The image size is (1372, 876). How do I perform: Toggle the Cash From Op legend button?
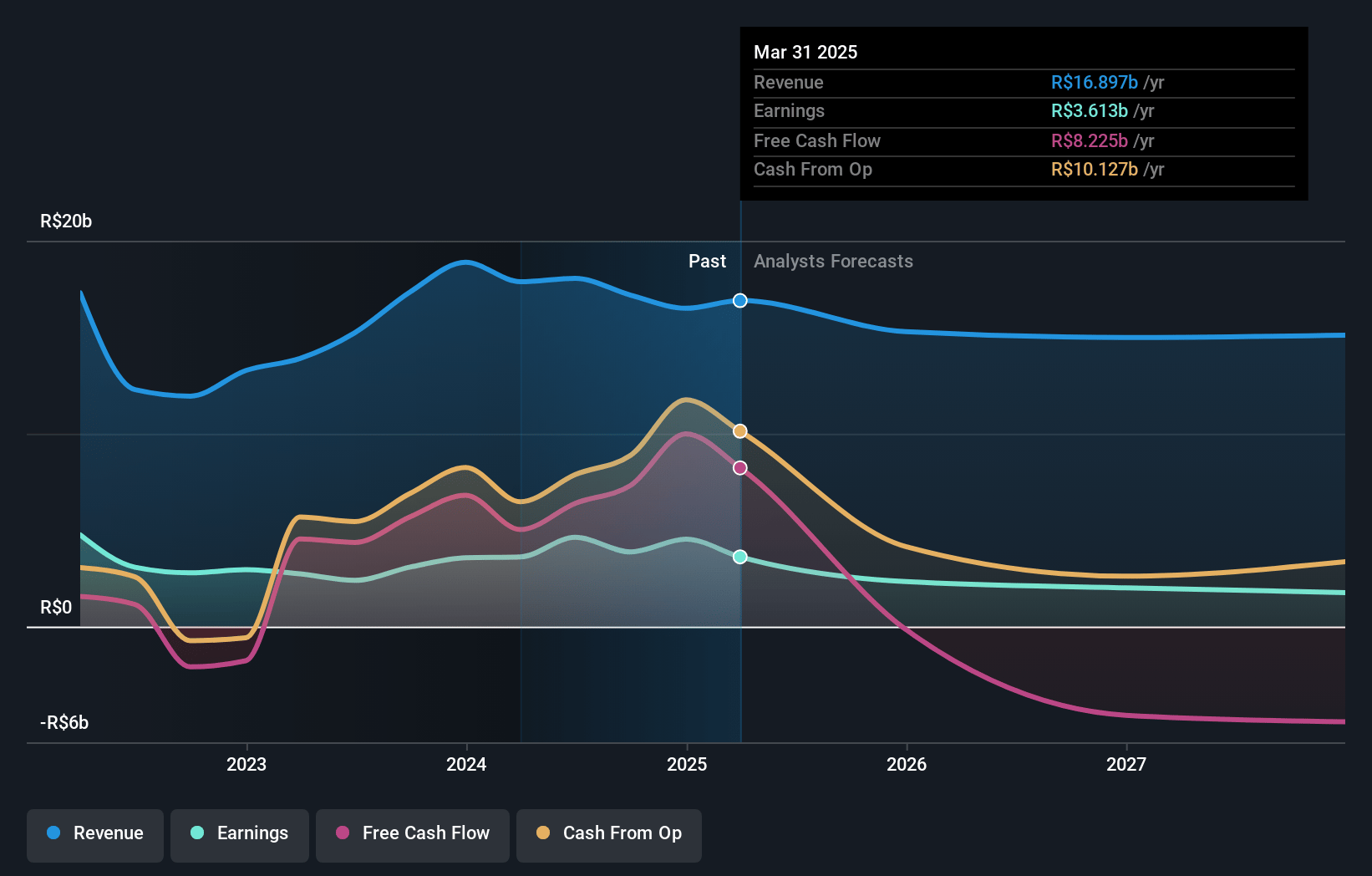pos(609,835)
